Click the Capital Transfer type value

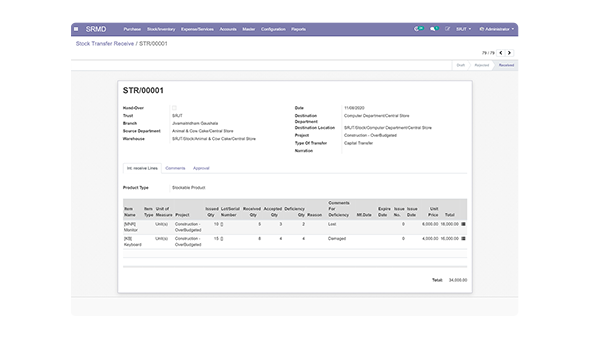[359, 143]
